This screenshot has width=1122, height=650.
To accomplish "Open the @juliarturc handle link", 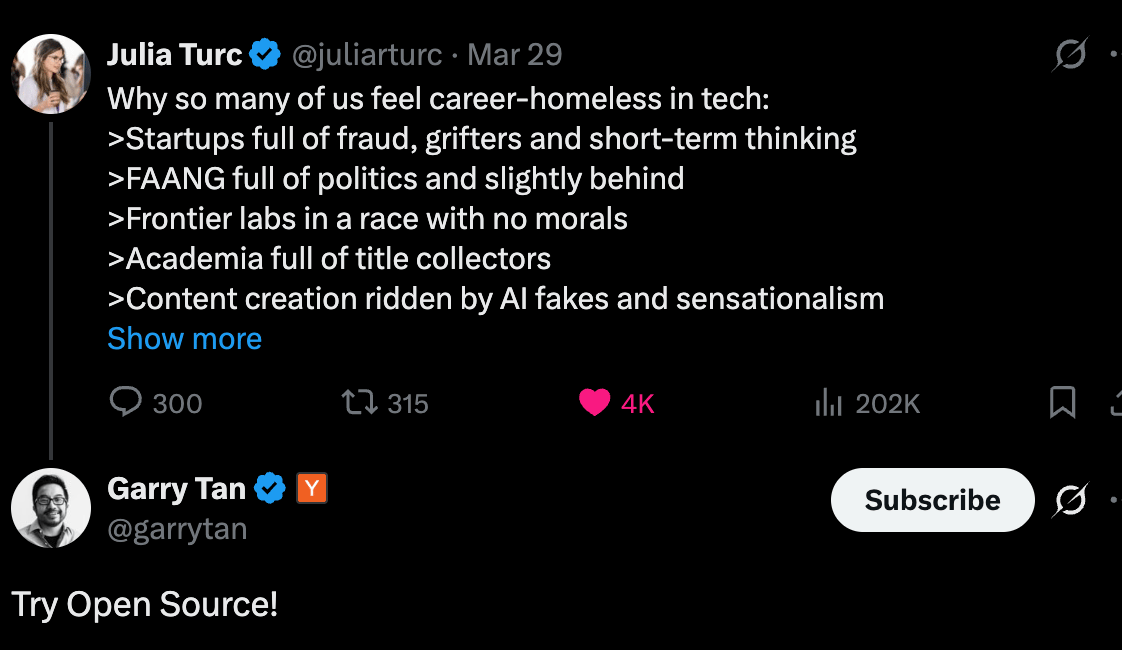I will click(x=366, y=55).
